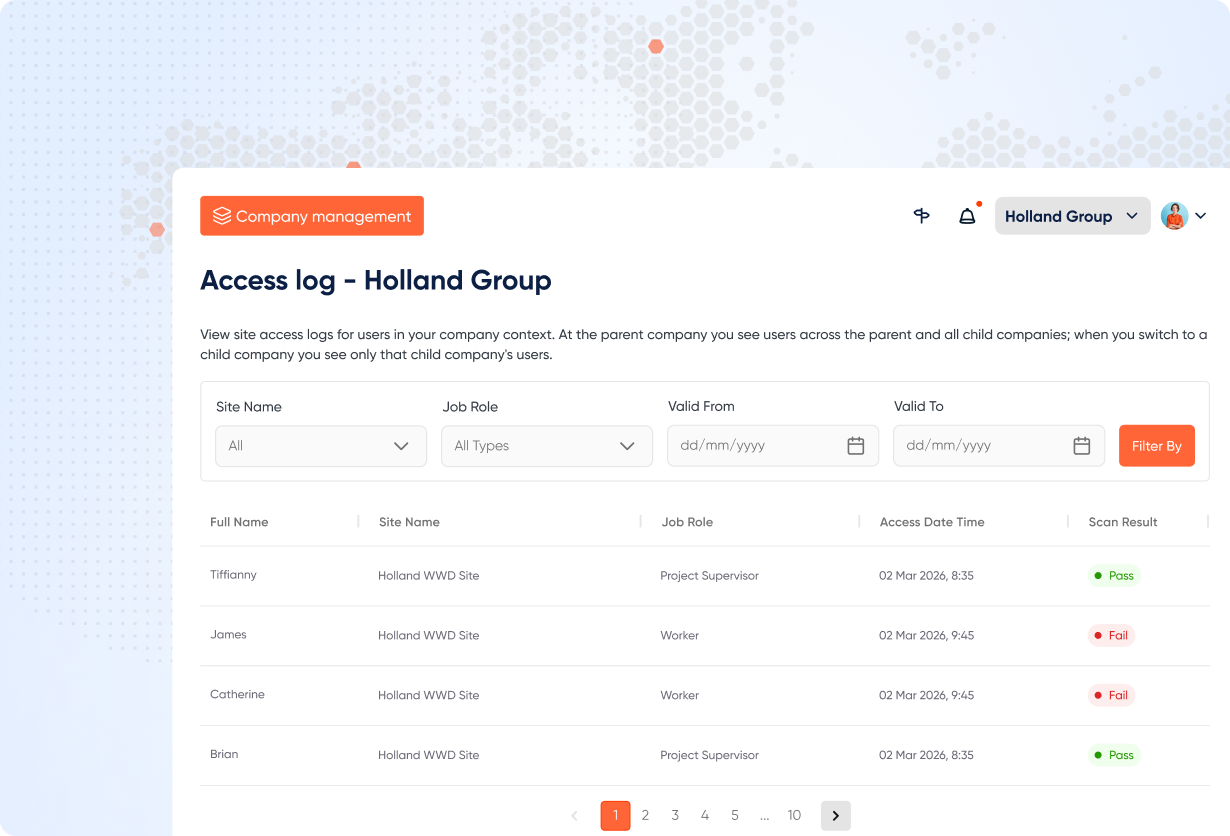Image resolution: width=1230 pixels, height=836 pixels.
Task: Select the Brian row name
Action: pos(224,755)
